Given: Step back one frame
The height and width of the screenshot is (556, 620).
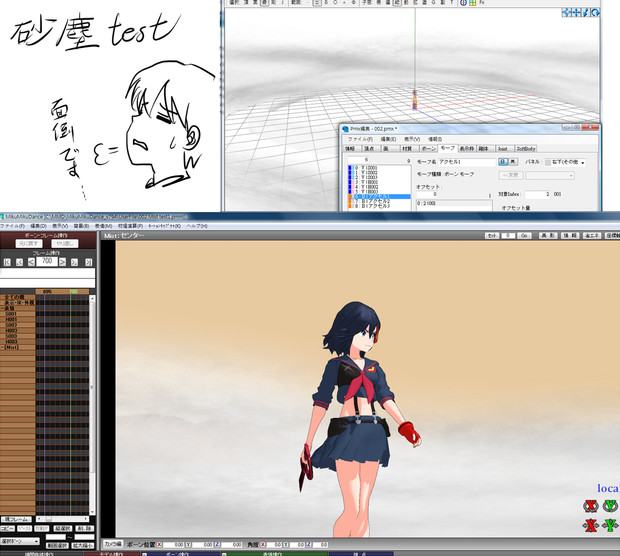Looking at the screenshot, I should click(31, 262).
